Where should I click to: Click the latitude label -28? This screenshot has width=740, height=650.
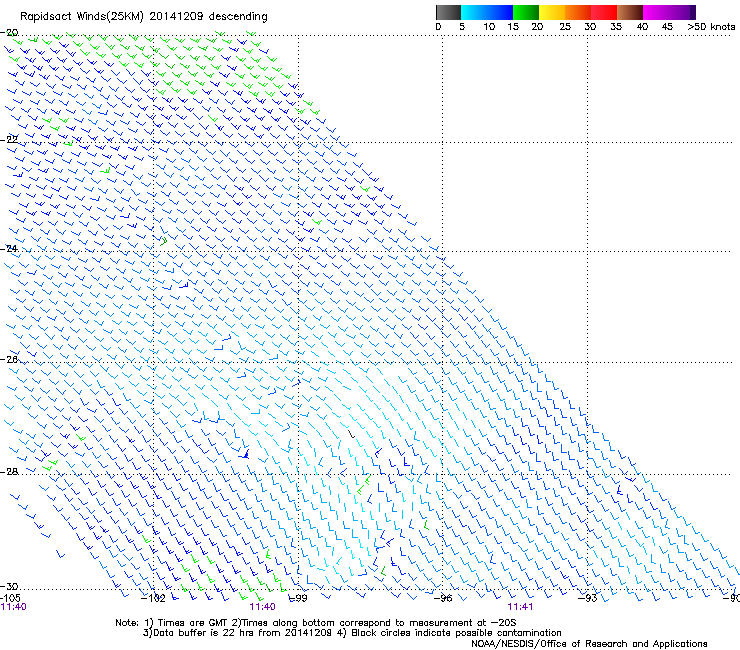[9, 472]
